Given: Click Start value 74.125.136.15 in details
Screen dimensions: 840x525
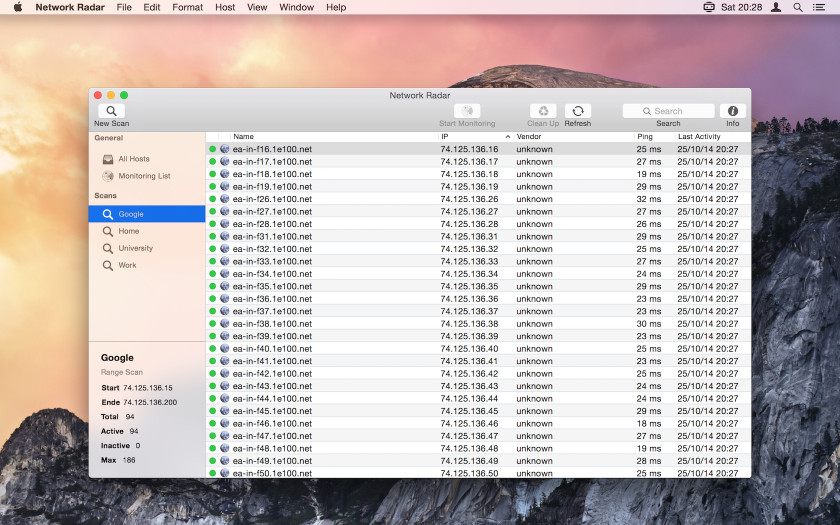Looking at the screenshot, I should click(x=148, y=388).
